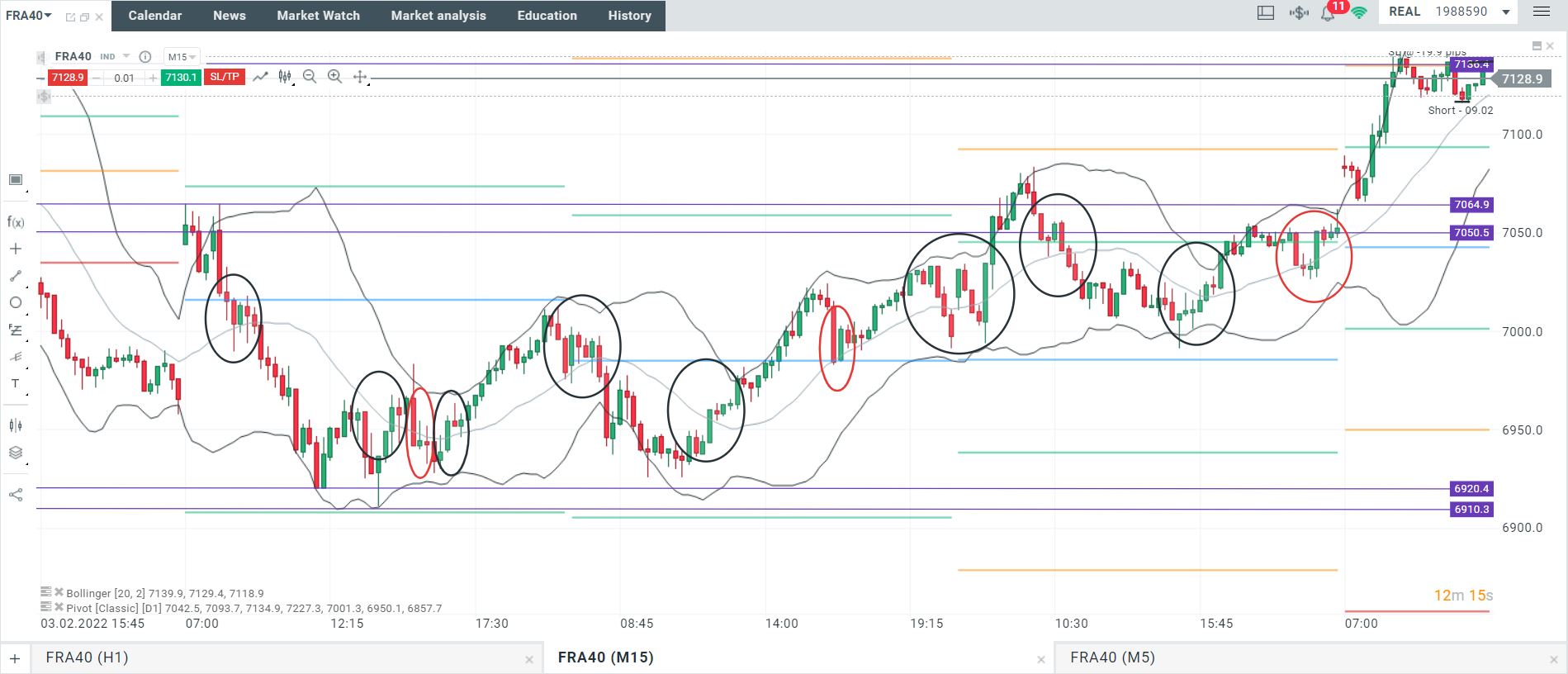Click the green 7130.1 buy price button
The height and width of the screenshot is (674, 1568).
[181, 78]
